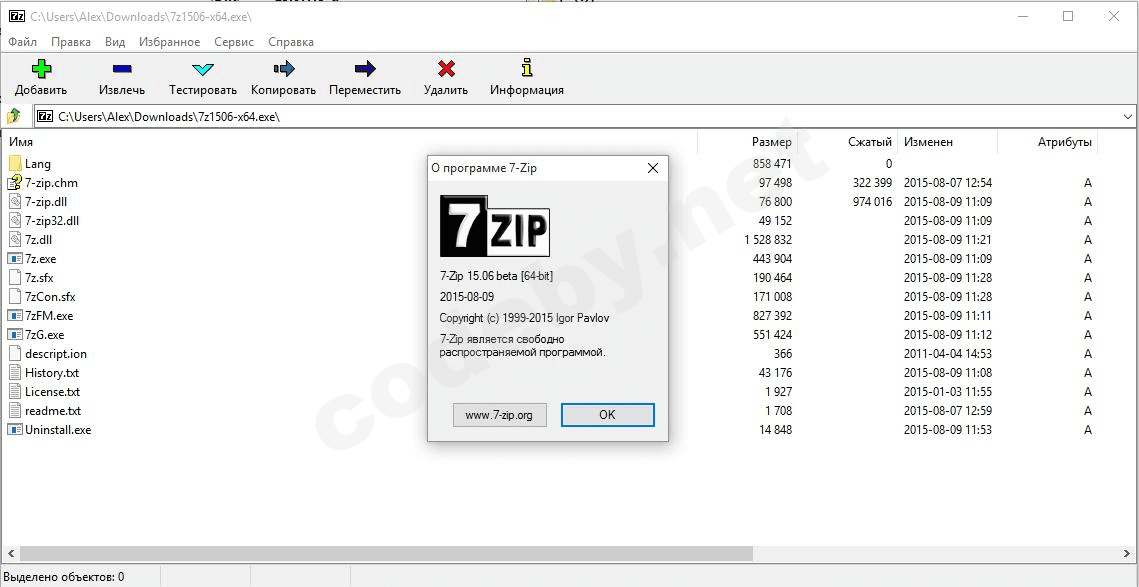1139x587 pixels.
Task: Click the size value 366
Action: (782, 354)
